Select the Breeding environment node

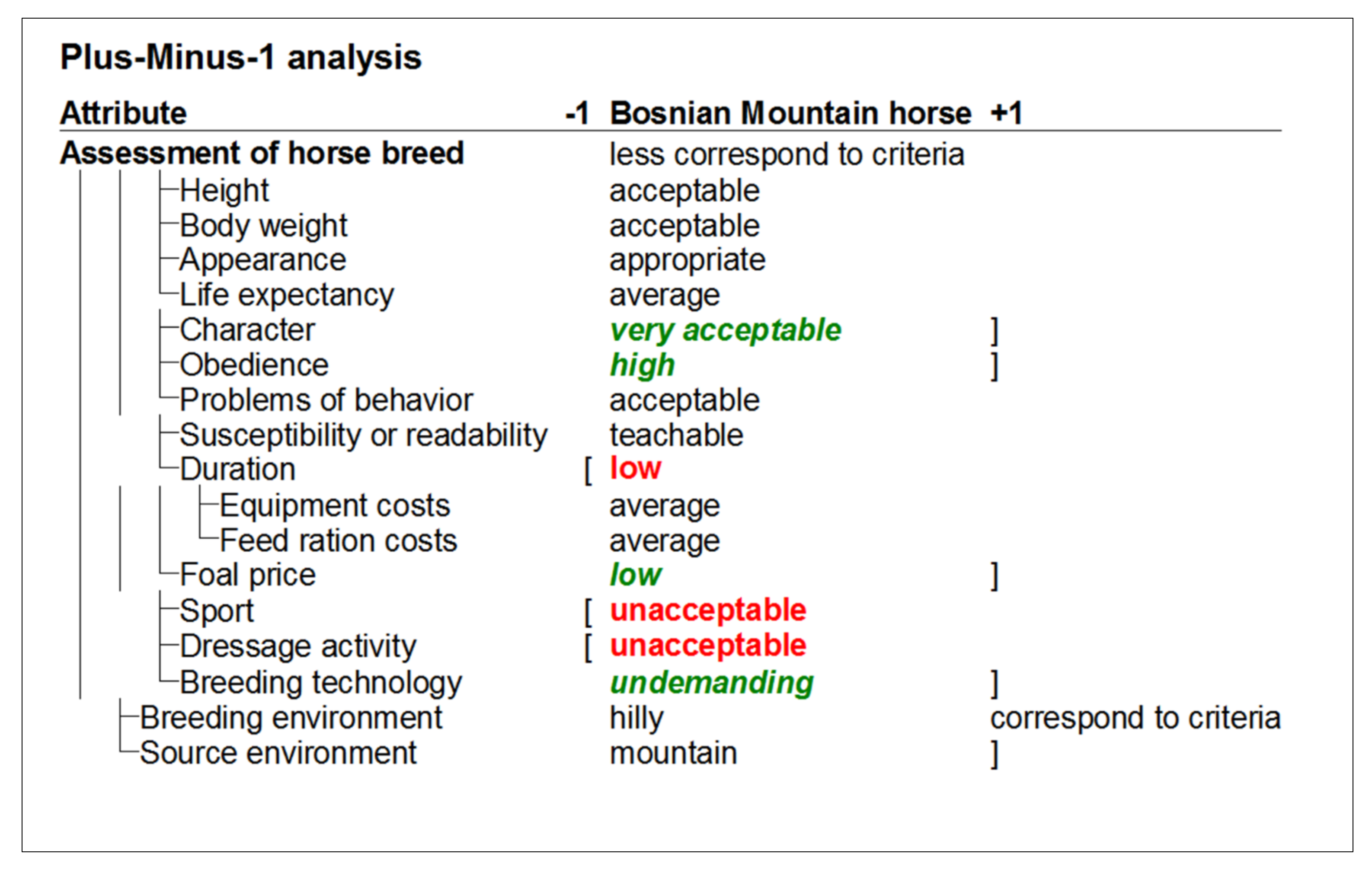tap(291, 718)
